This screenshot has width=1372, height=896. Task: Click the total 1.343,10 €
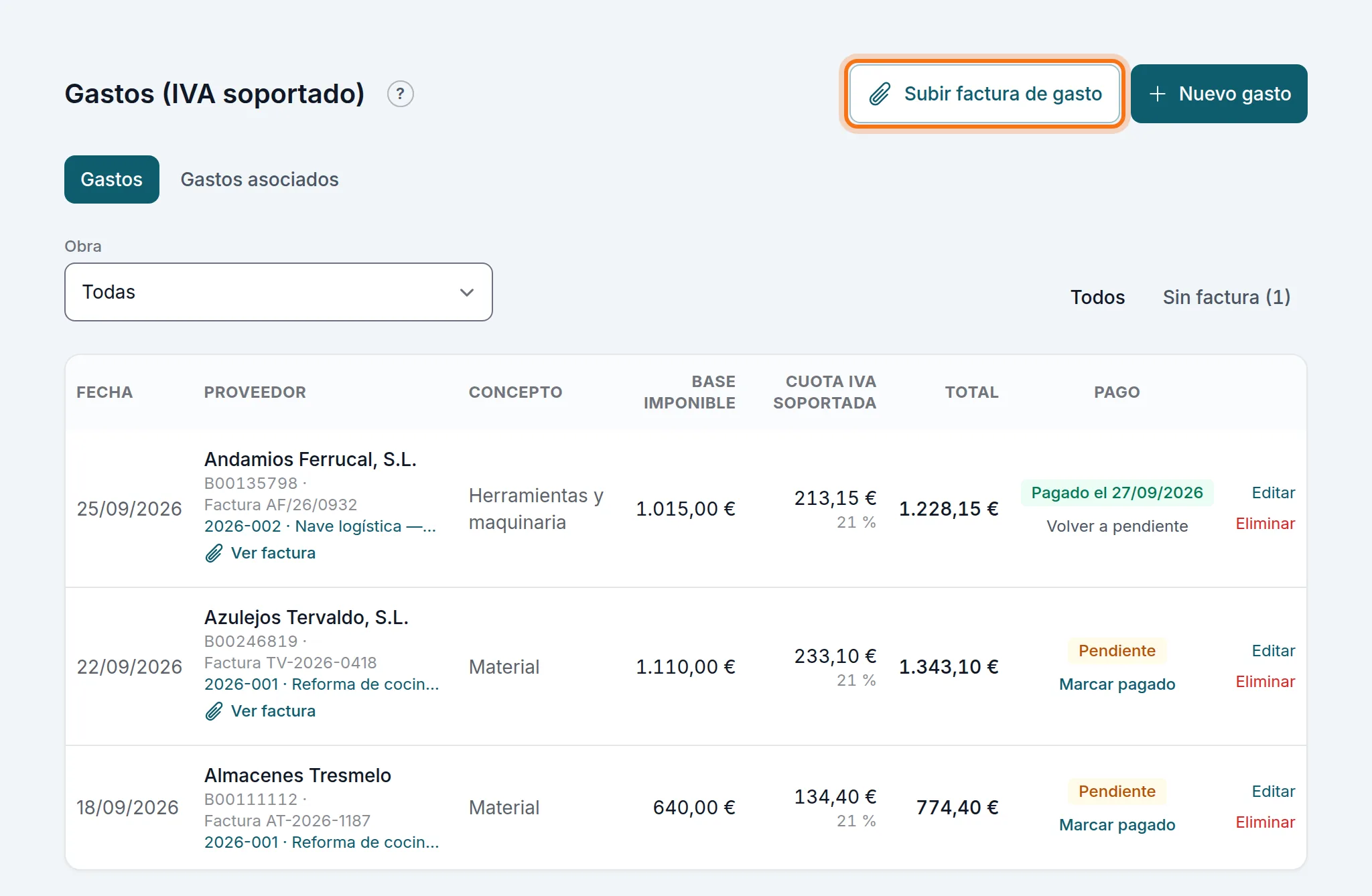pyautogui.click(x=949, y=667)
